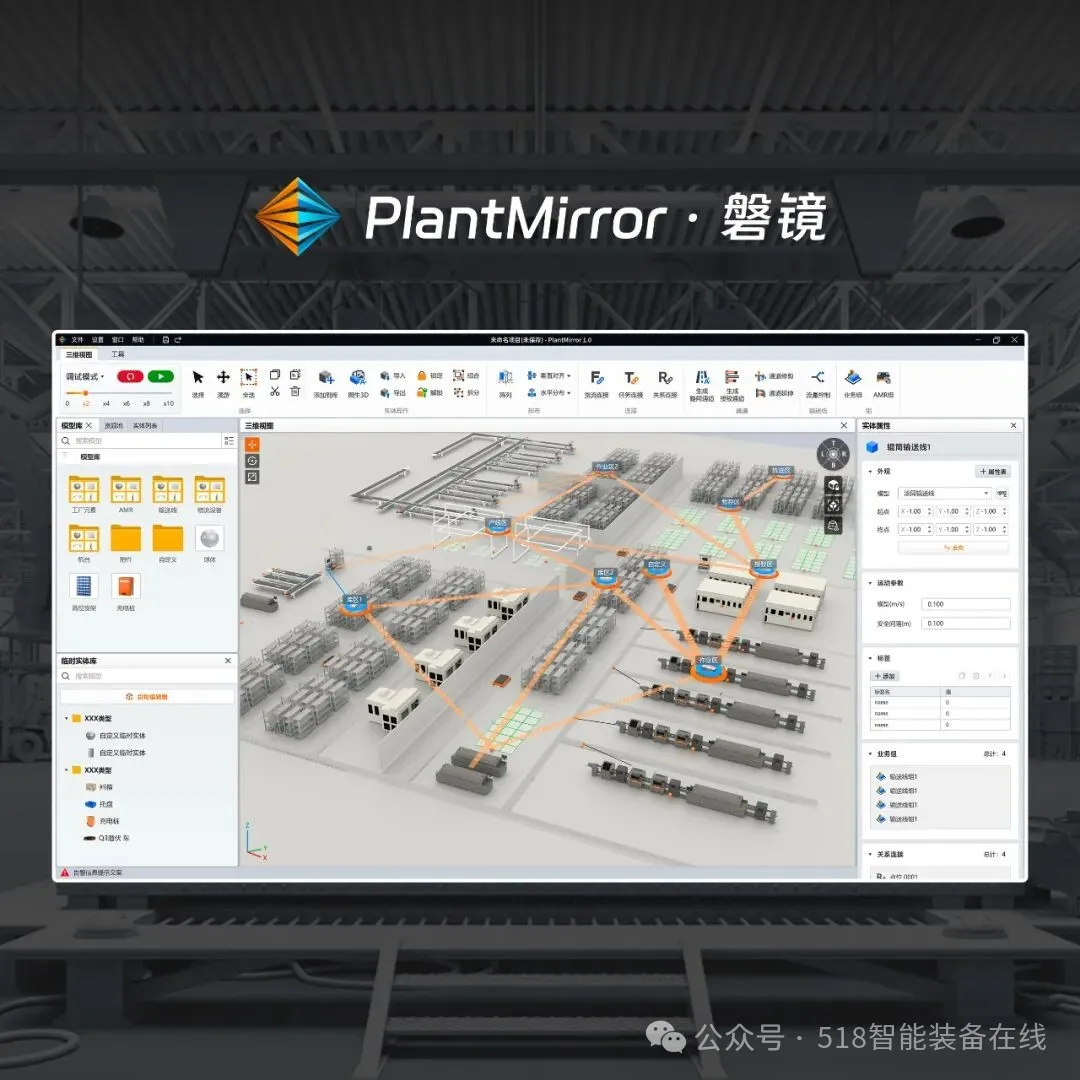The width and height of the screenshot is (1080, 1080).
Task: Open the 模型 type combo box
Action: (x=944, y=493)
